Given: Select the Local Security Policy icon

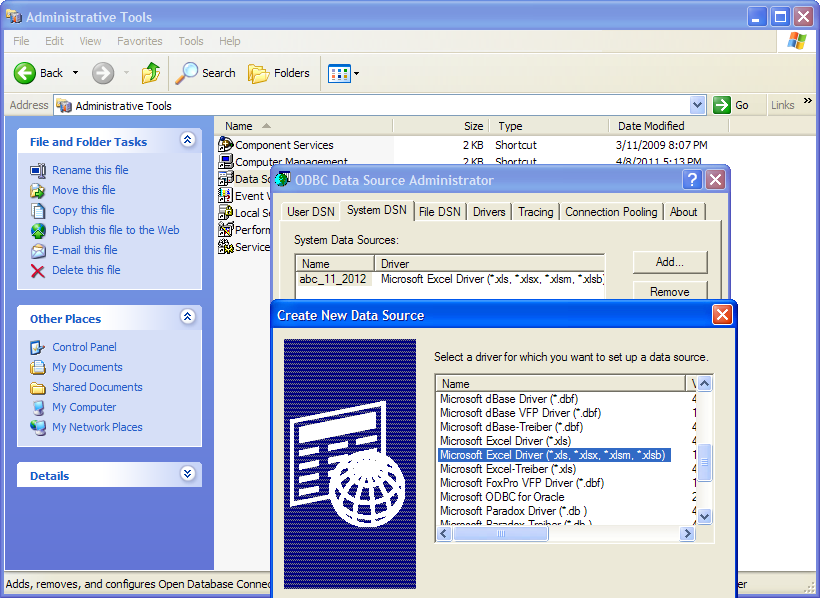Looking at the screenshot, I should pos(226,212).
